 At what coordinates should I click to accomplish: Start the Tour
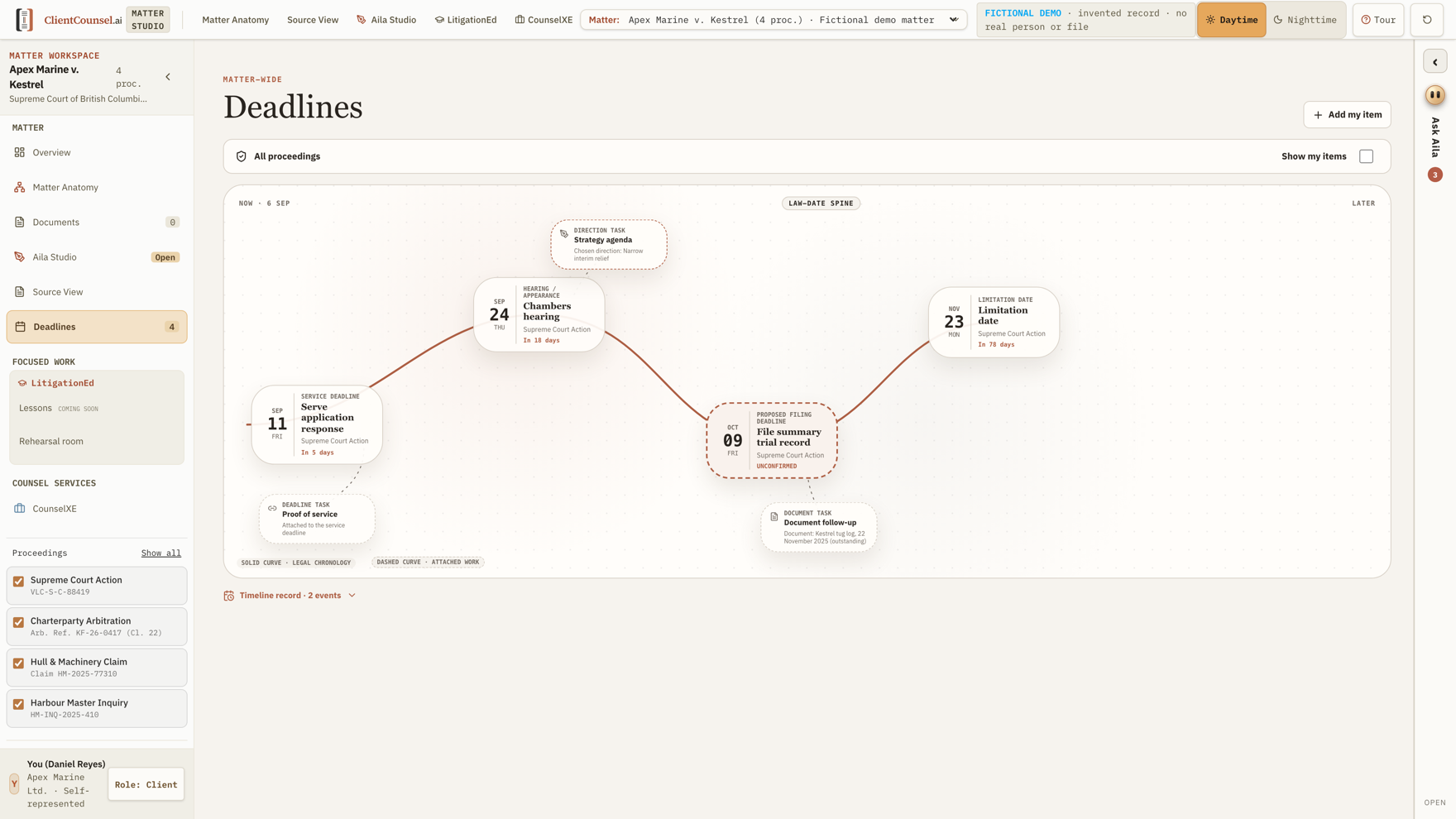tap(1378, 20)
